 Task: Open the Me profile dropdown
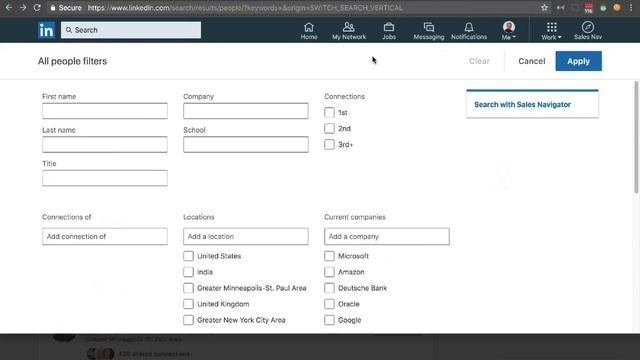[x=509, y=31]
